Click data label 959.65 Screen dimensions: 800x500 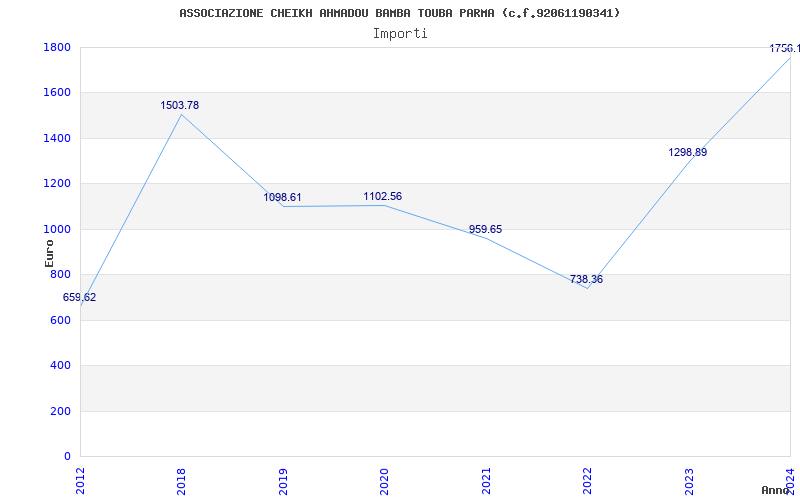click(485, 230)
